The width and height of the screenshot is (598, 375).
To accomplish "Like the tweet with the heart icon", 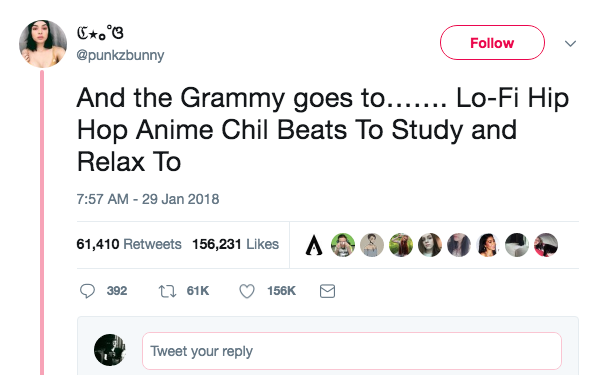I will click(247, 291).
